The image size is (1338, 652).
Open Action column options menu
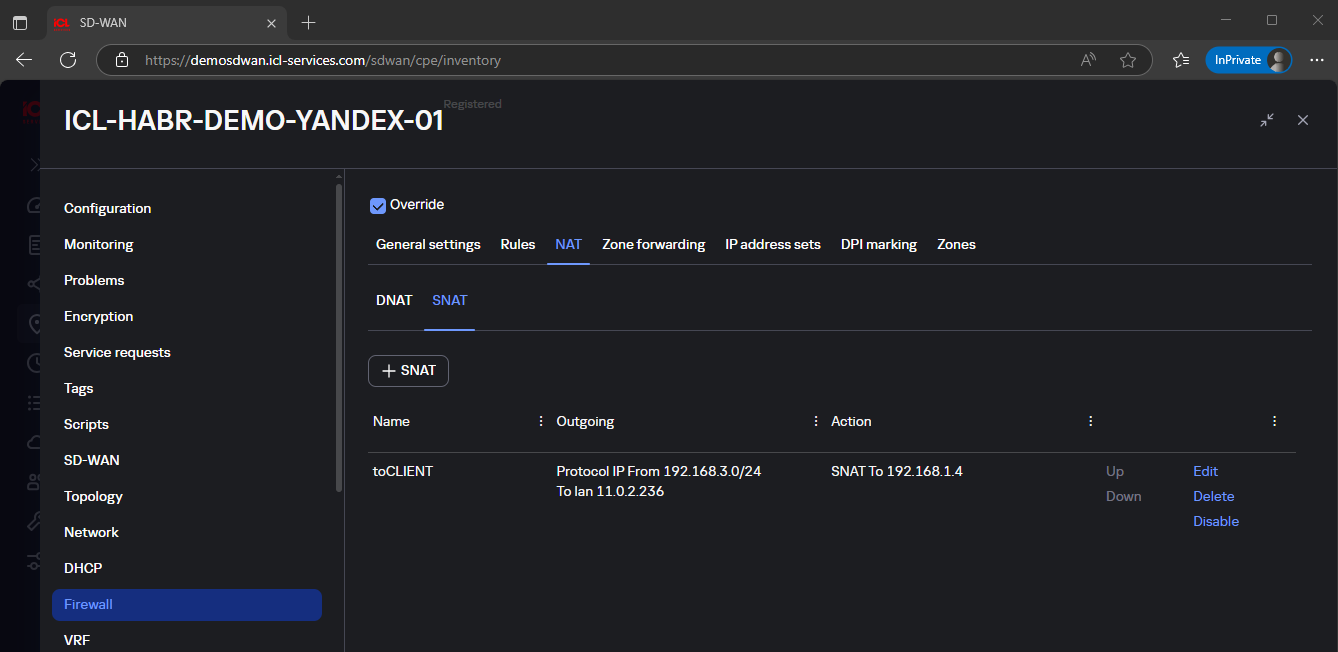[1091, 422]
